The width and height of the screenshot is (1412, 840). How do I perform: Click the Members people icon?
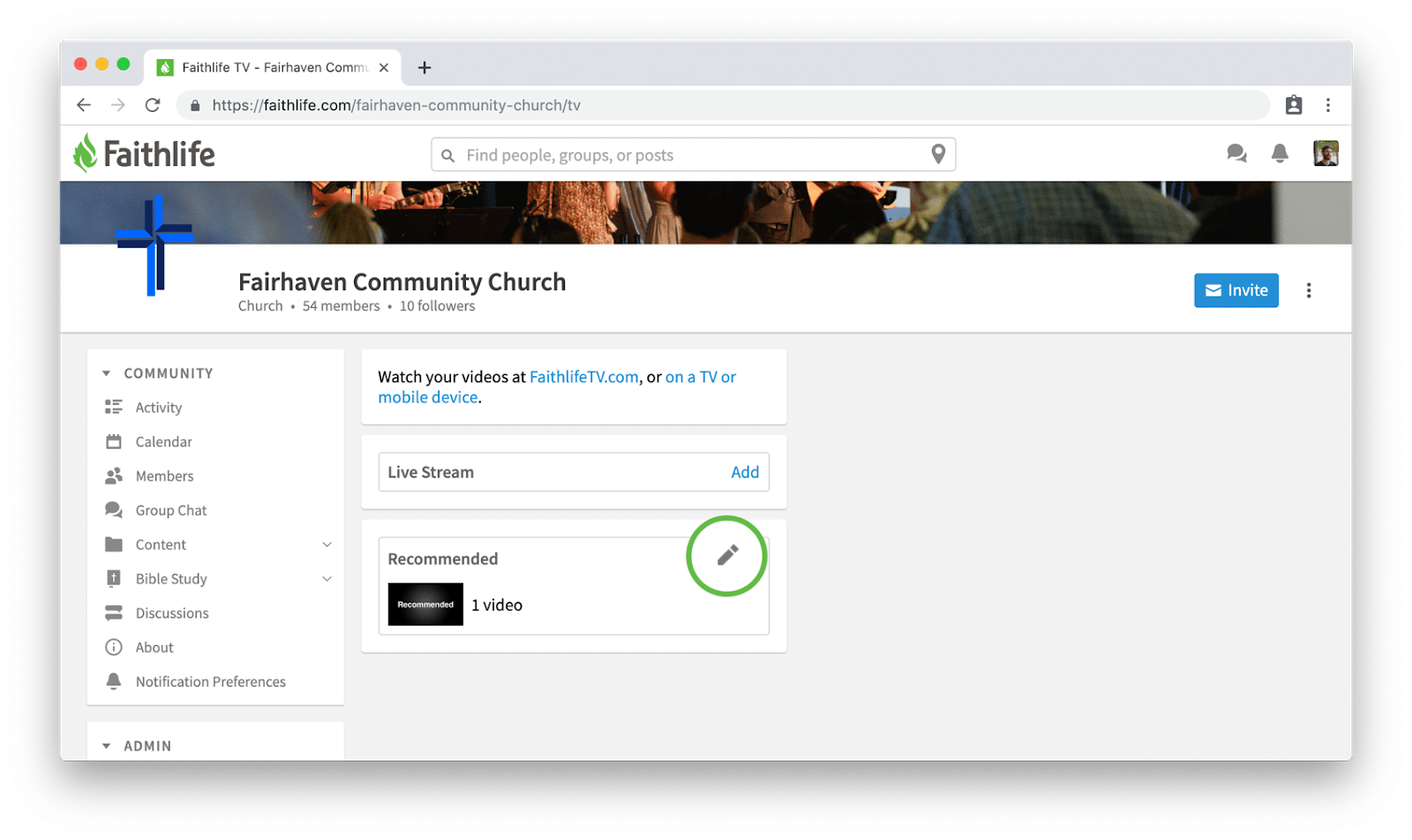click(x=114, y=476)
